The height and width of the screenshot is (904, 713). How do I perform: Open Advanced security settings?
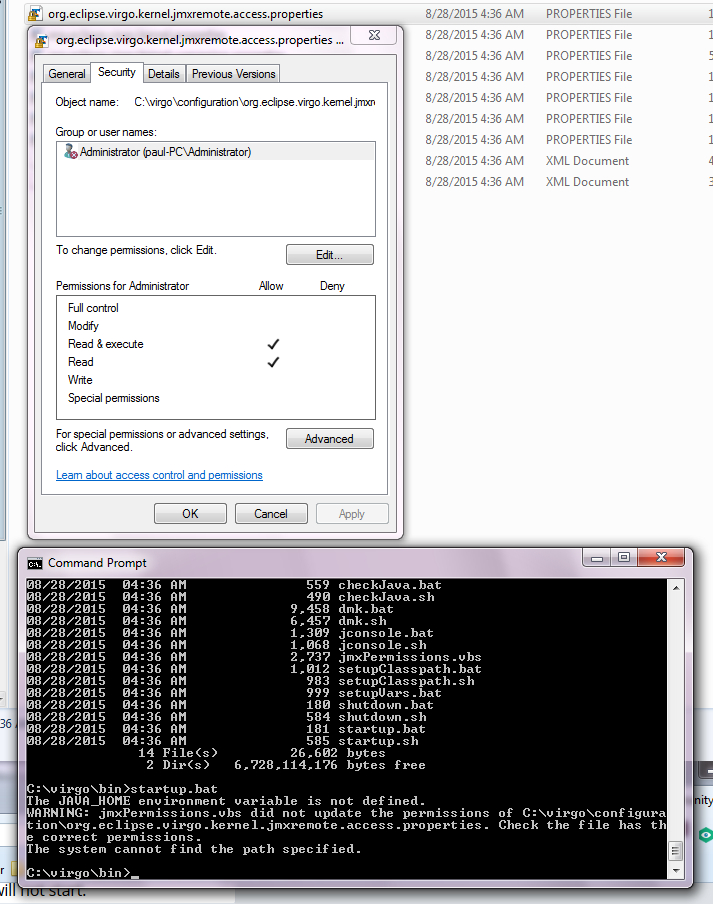pyautogui.click(x=330, y=439)
